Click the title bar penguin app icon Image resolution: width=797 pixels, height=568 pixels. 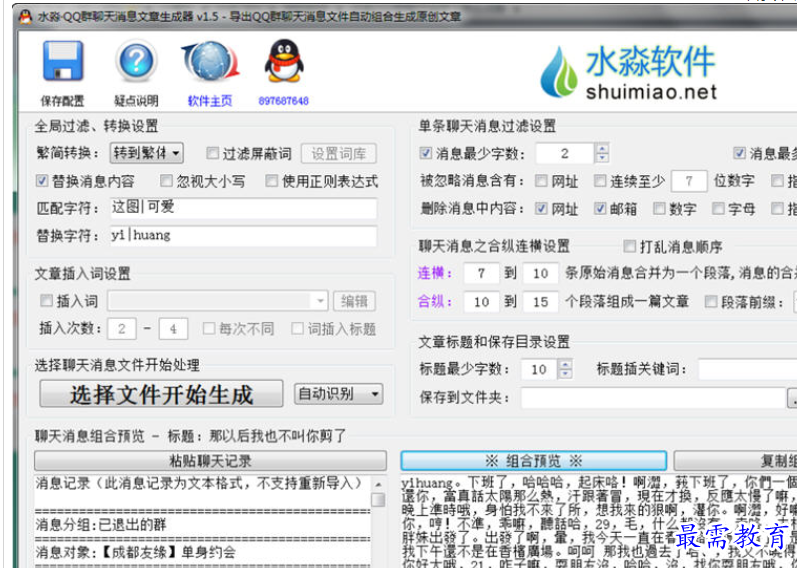click(x=25, y=17)
